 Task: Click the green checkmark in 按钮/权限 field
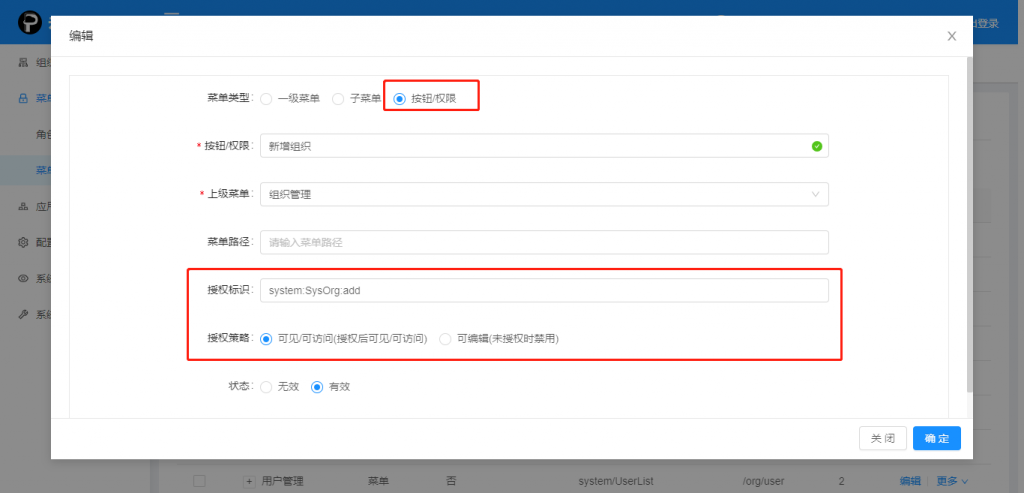click(x=816, y=146)
